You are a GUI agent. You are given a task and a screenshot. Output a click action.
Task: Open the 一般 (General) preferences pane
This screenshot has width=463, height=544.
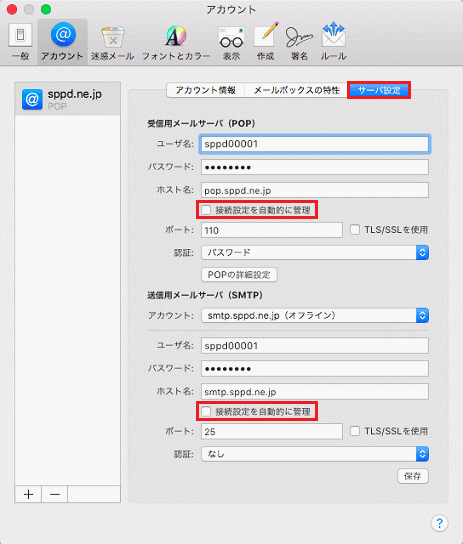pyautogui.click(x=20, y=42)
